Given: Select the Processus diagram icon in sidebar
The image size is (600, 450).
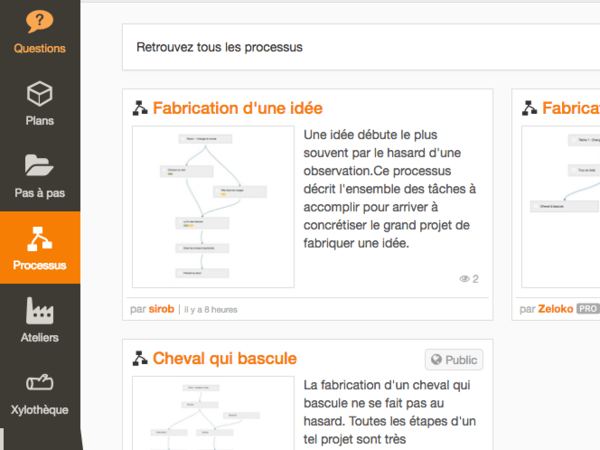Looking at the screenshot, I should point(40,238).
